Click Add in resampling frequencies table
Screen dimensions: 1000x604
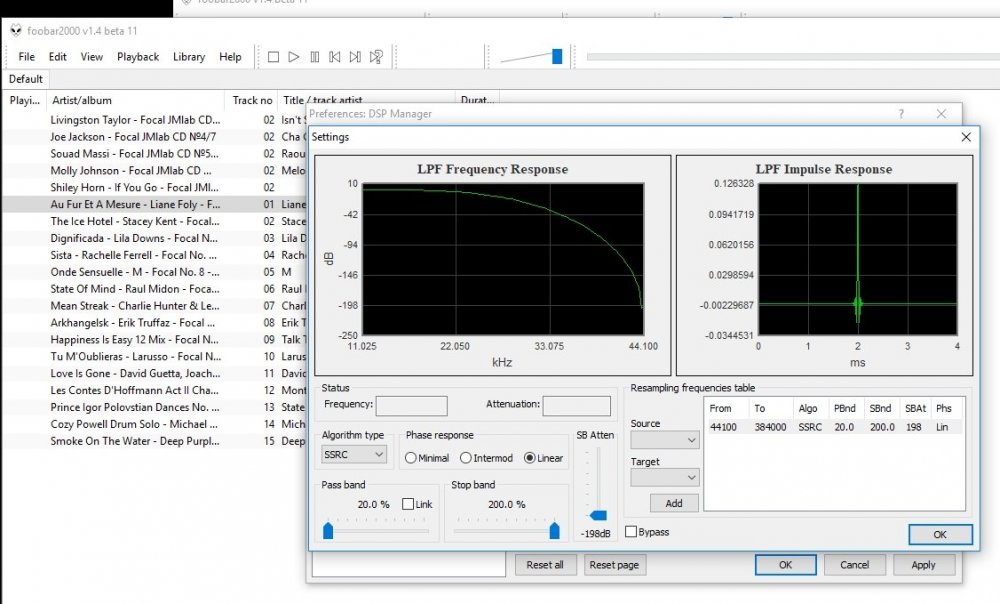tap(674, 503)
